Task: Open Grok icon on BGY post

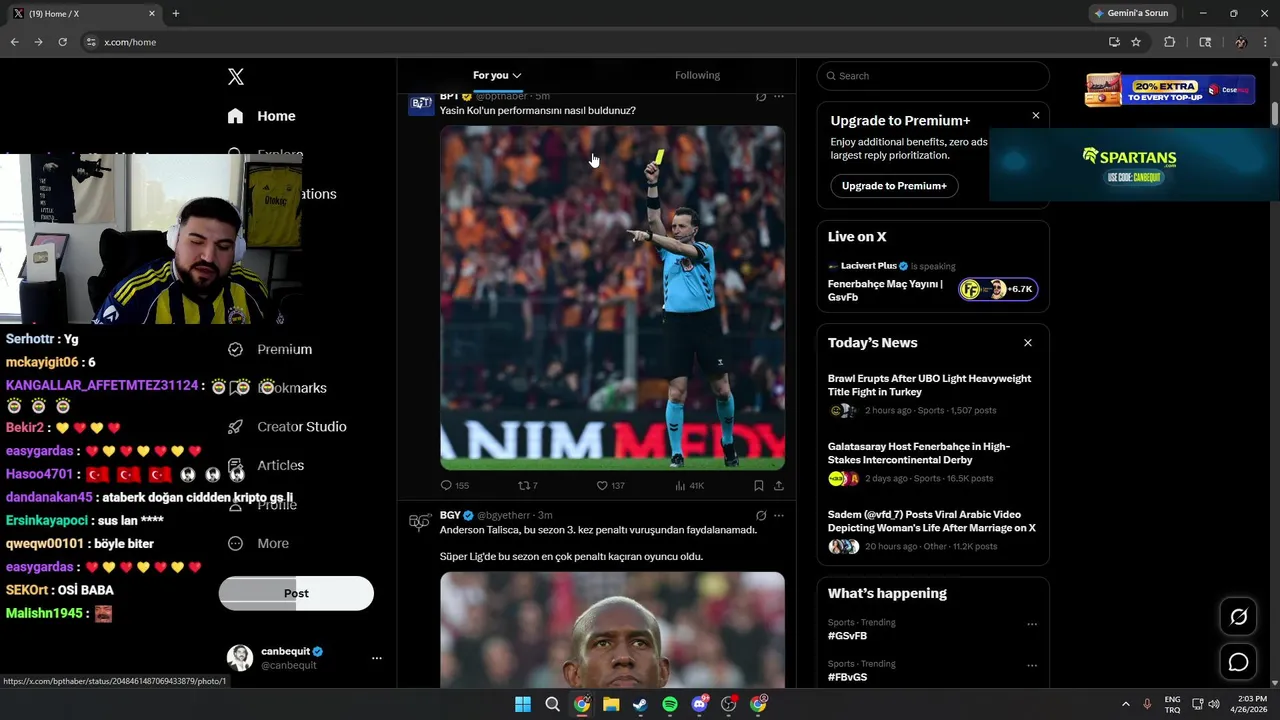Action: [761, 515]
